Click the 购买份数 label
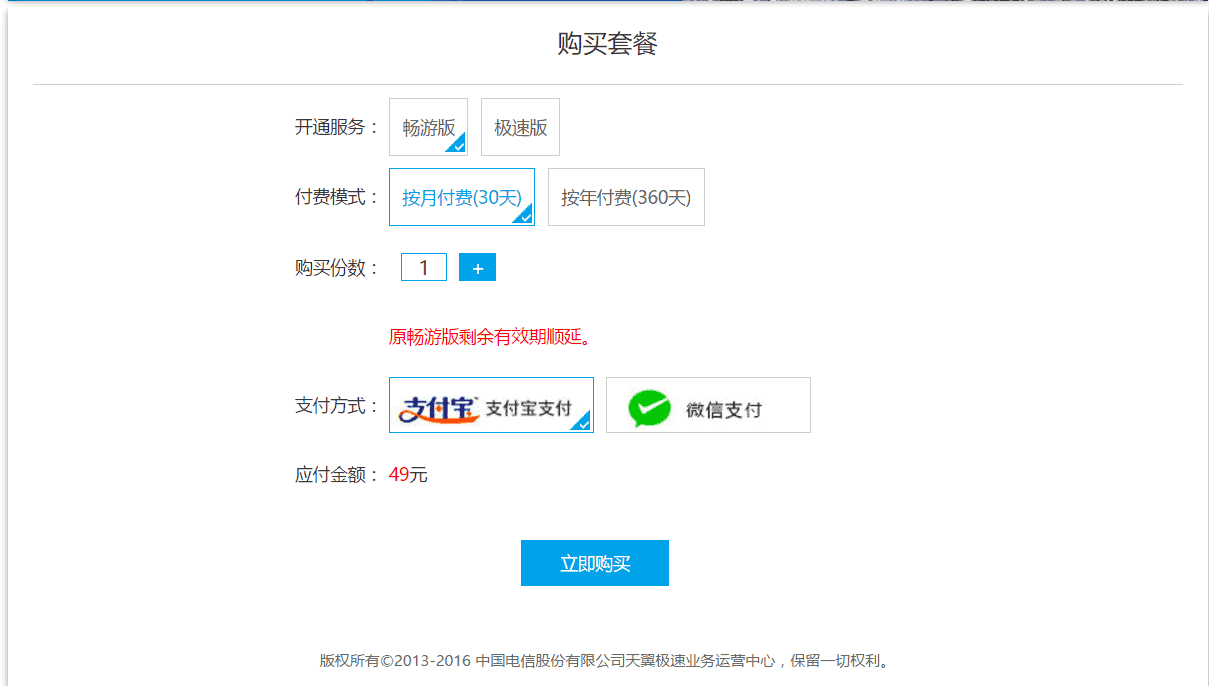1209x686 pixels. 337,268
